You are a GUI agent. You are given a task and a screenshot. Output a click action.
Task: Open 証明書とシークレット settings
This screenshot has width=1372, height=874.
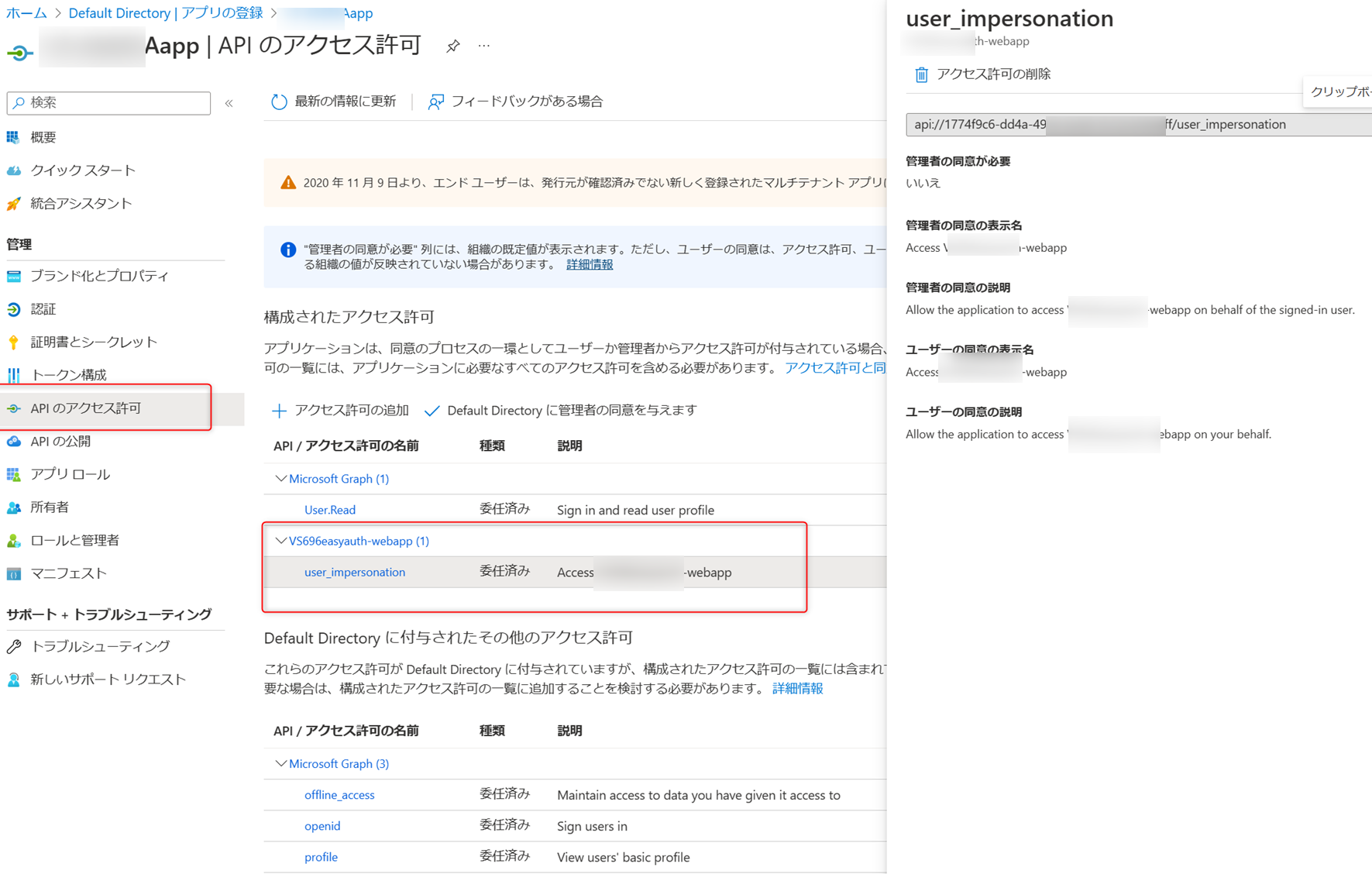[x=93, y=342]
